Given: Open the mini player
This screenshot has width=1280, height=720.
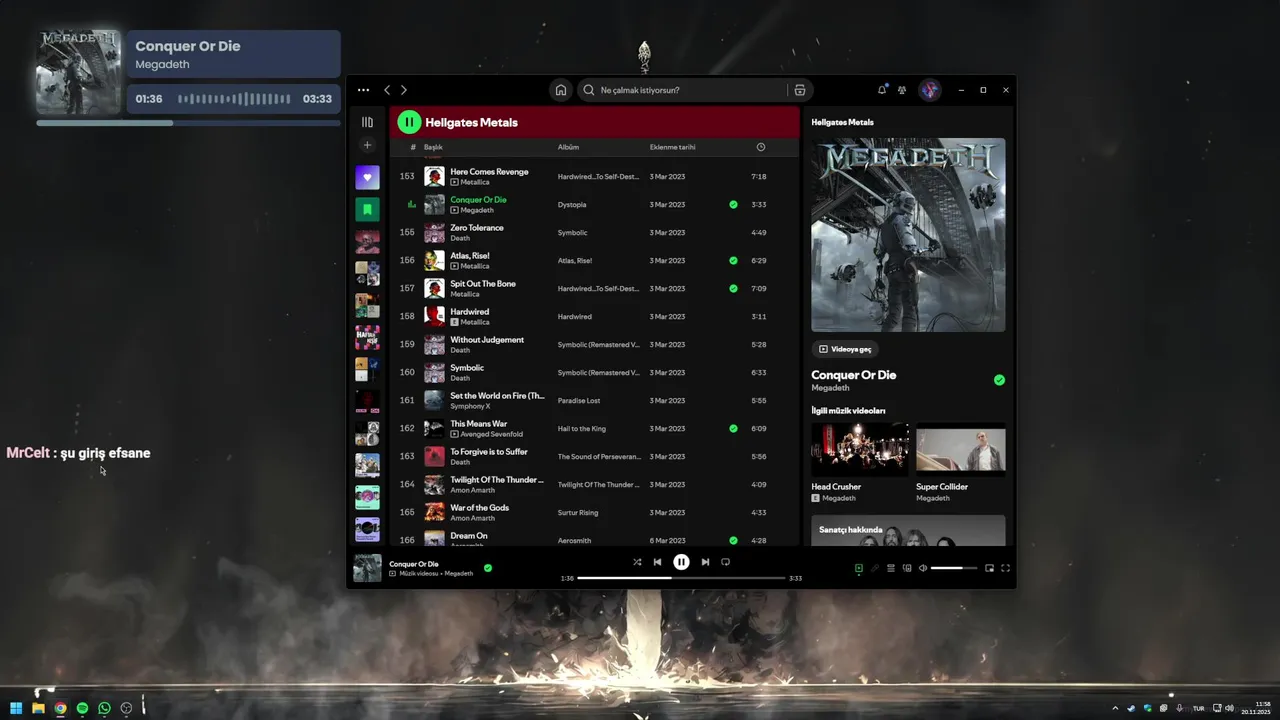Looking at the screenshot, I should coord(989,568).
